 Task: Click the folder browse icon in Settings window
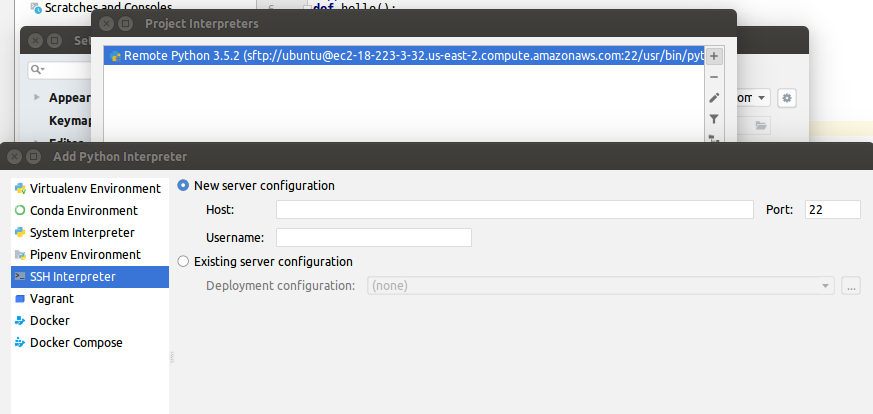[x=761, y=126]
